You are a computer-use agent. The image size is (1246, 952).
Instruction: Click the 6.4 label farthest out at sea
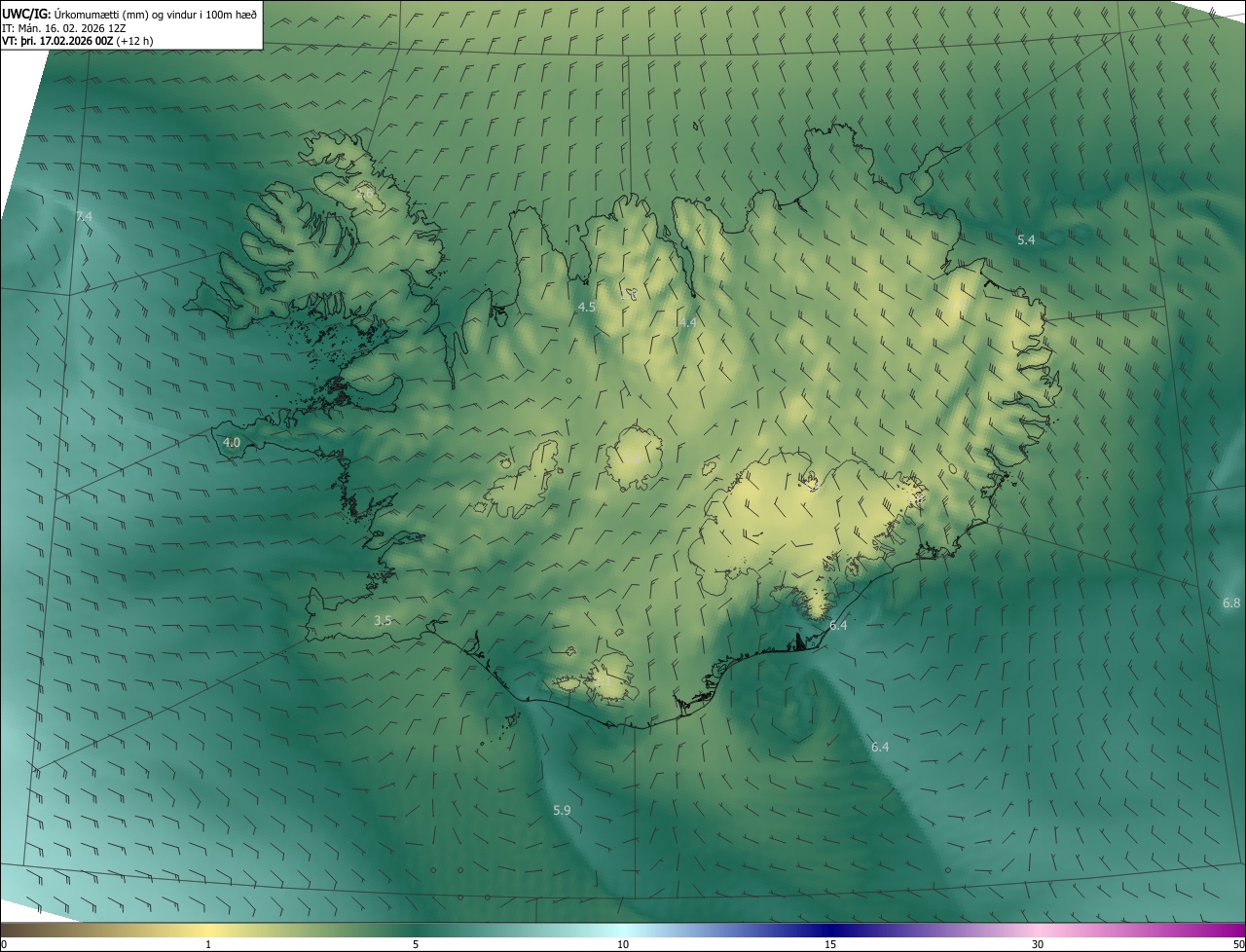(x=880, y=747)
